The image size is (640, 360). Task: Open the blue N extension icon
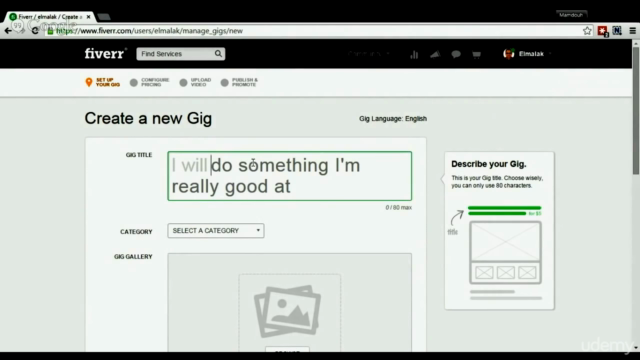click(617, 31)
